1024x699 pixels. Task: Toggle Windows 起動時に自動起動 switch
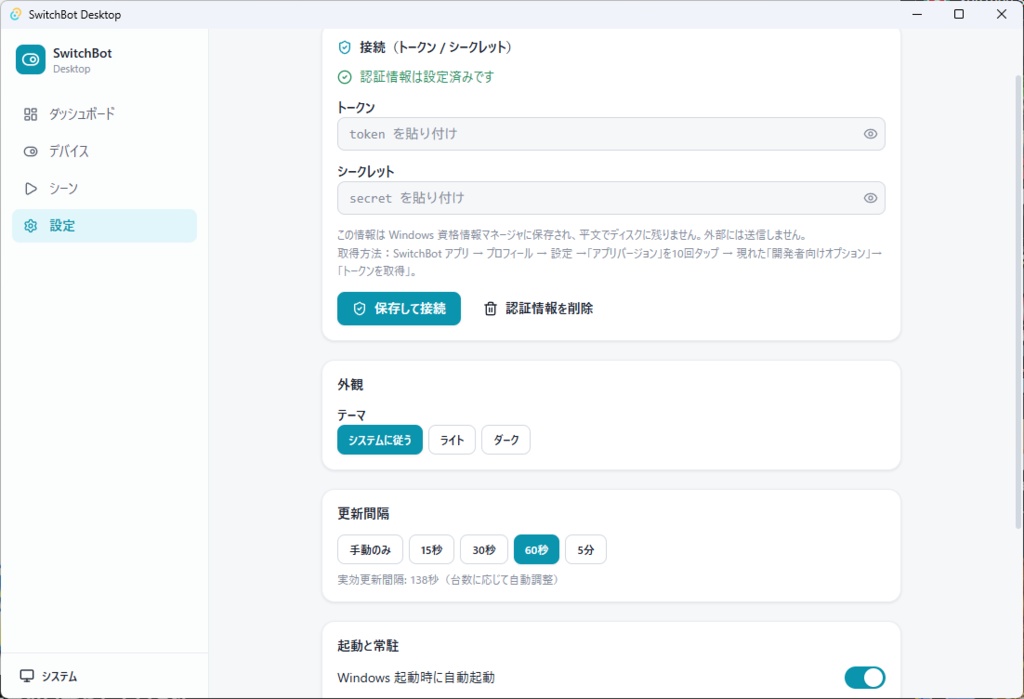(x=865, y=677)
